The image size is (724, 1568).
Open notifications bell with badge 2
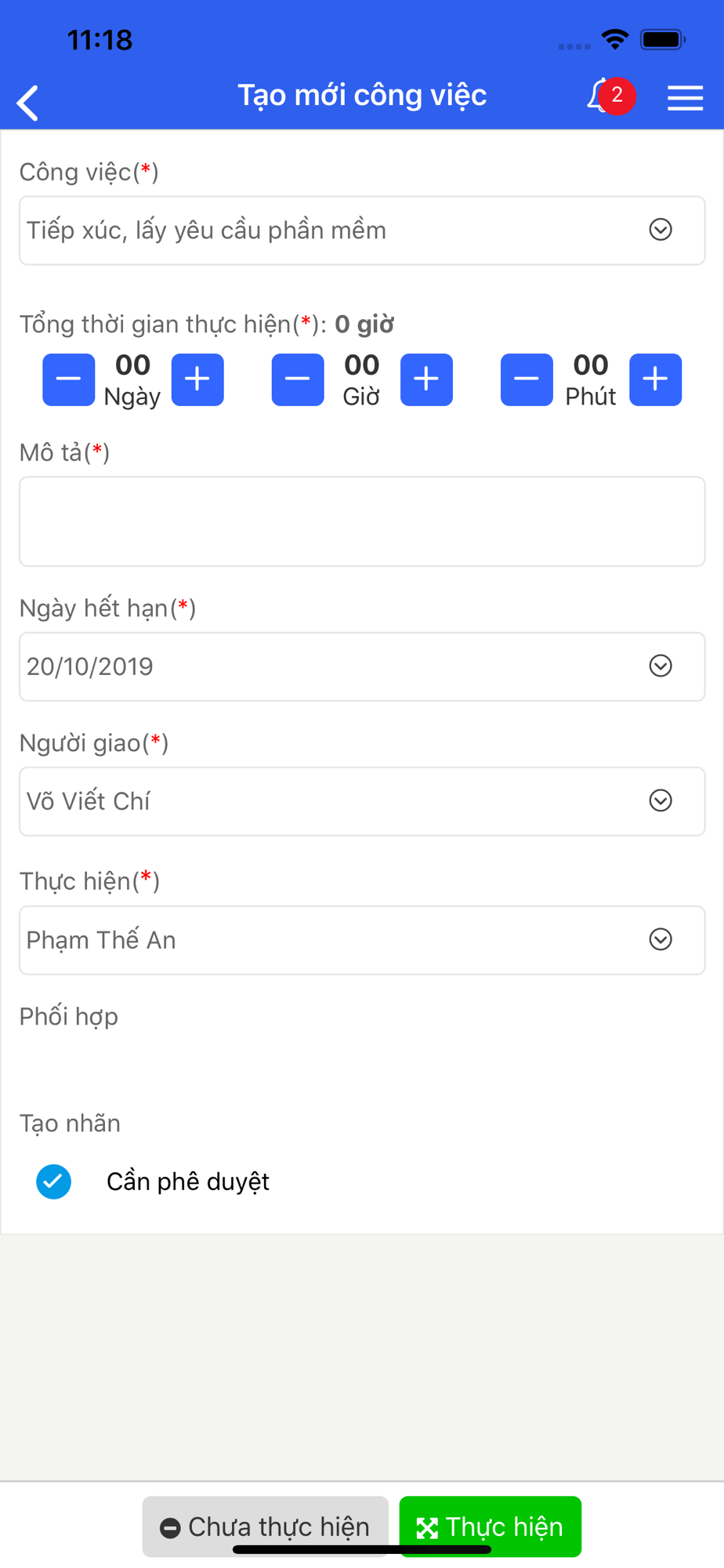coord(610,96)
